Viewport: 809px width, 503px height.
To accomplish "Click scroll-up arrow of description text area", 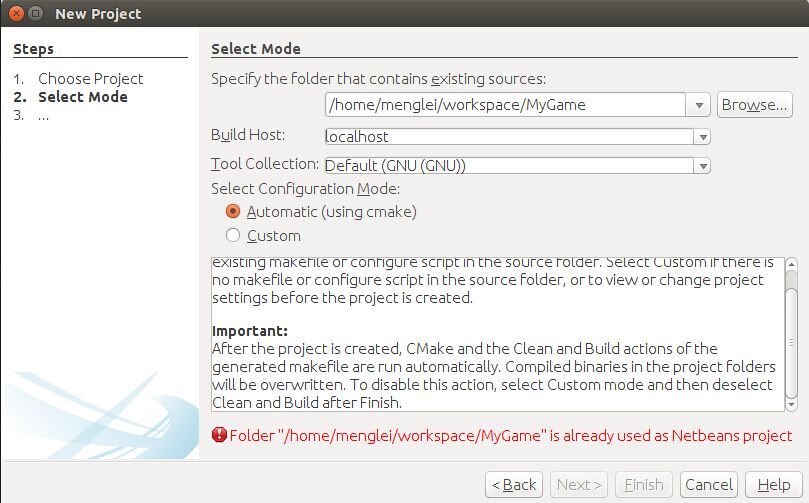I will pyautogui.click(x=792, y=263).
